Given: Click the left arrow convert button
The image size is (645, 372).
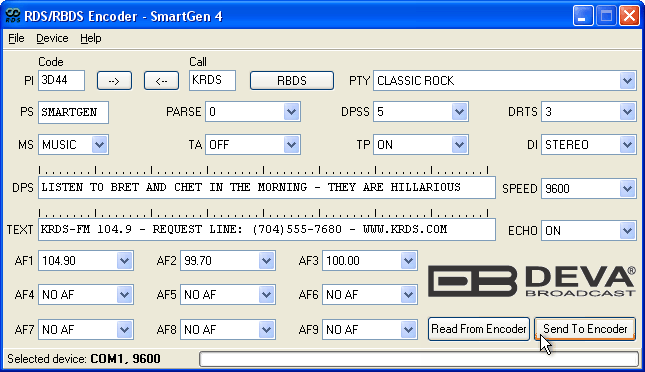Looking at the screenshot, I should click(161, 81).
